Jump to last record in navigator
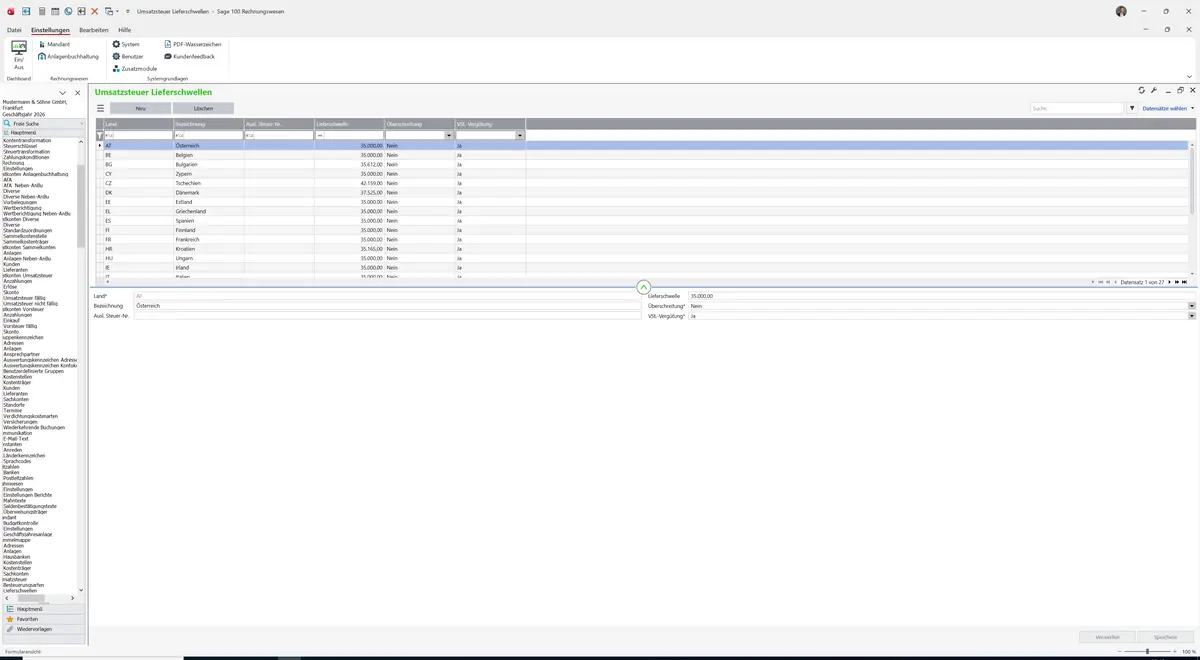This screenshot has width=1200, height=660. (x=1185, y=282)
